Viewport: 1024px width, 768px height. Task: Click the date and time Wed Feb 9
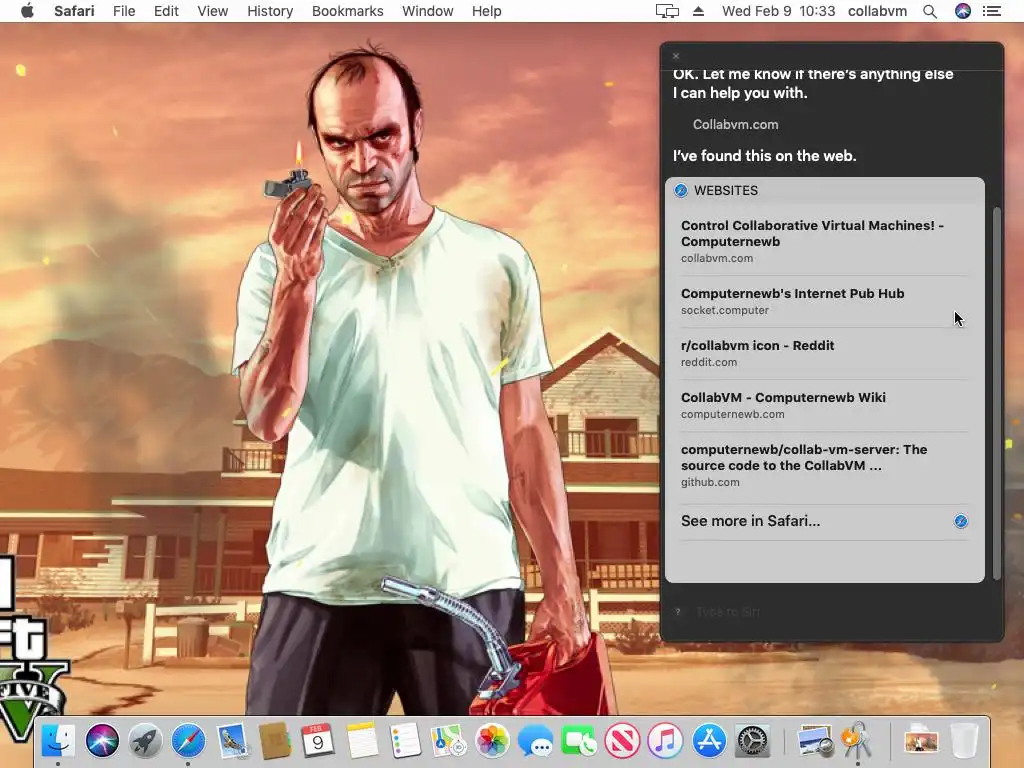778,11
